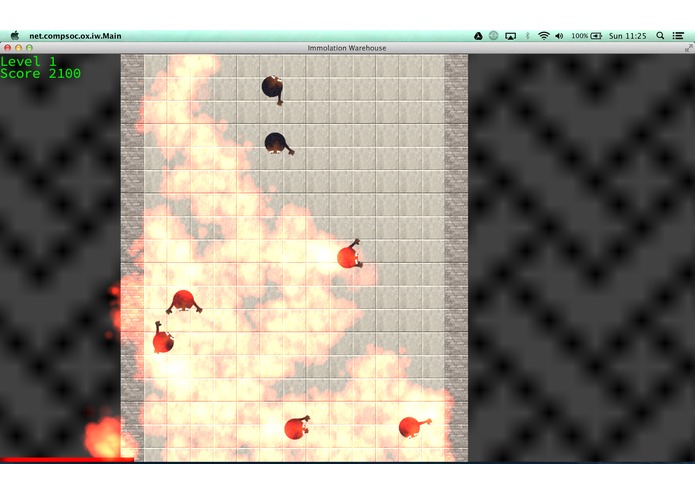Click the topmost dark unburnt creature
This screenshot has height=494, width=695.
tap(273, 89)
